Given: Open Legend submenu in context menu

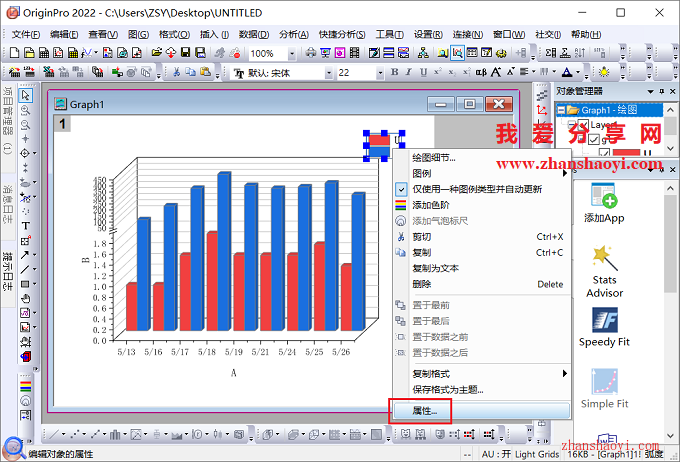Looking at the screenshot, I should [x=481, y=173].
